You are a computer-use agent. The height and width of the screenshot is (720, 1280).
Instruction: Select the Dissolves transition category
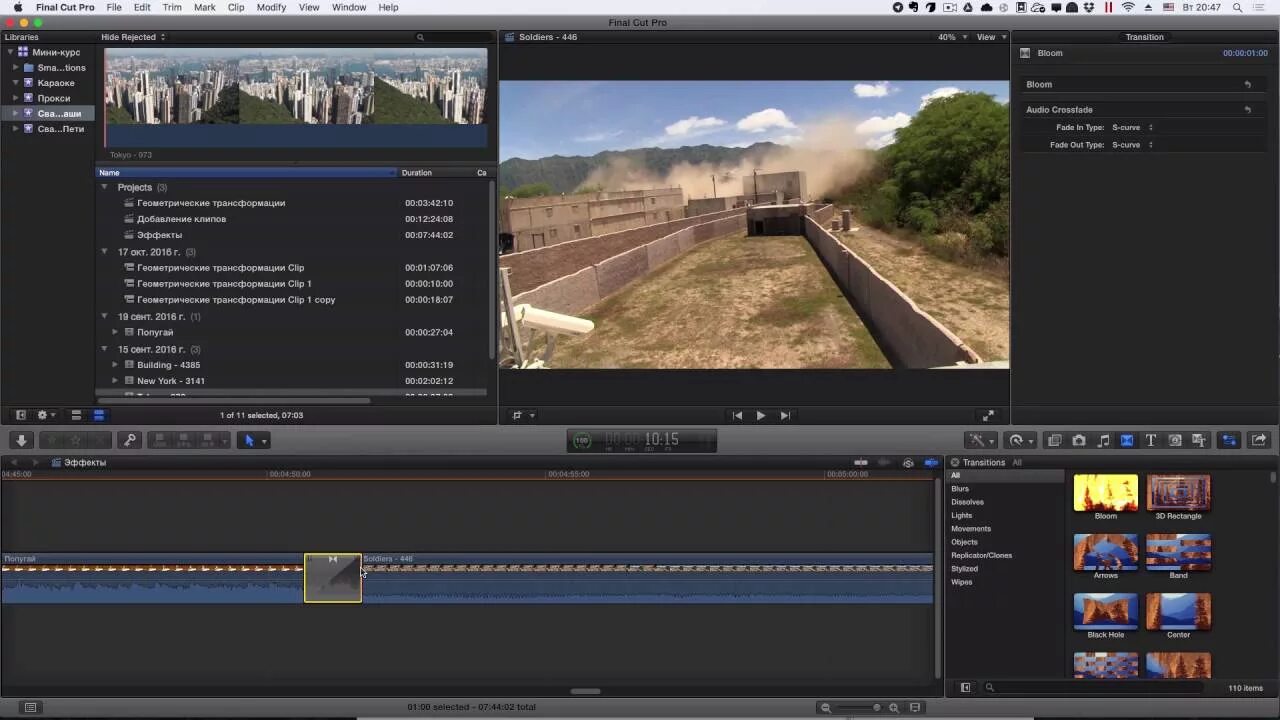pos(967,502)
